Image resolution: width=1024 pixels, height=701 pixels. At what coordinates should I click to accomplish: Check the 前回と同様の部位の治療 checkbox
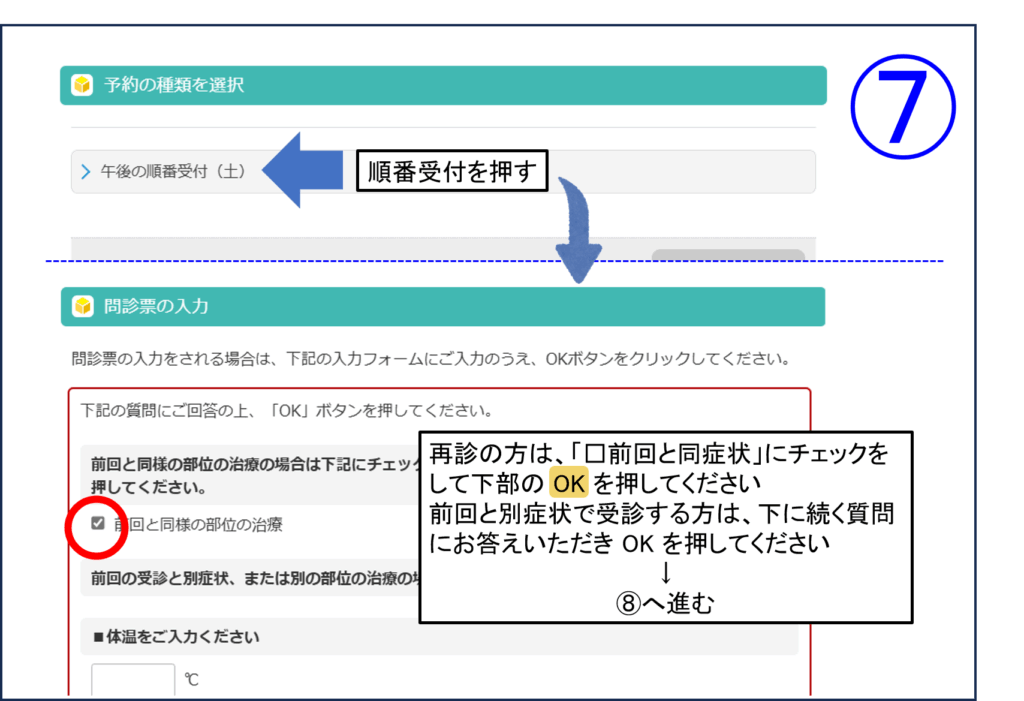98,523
